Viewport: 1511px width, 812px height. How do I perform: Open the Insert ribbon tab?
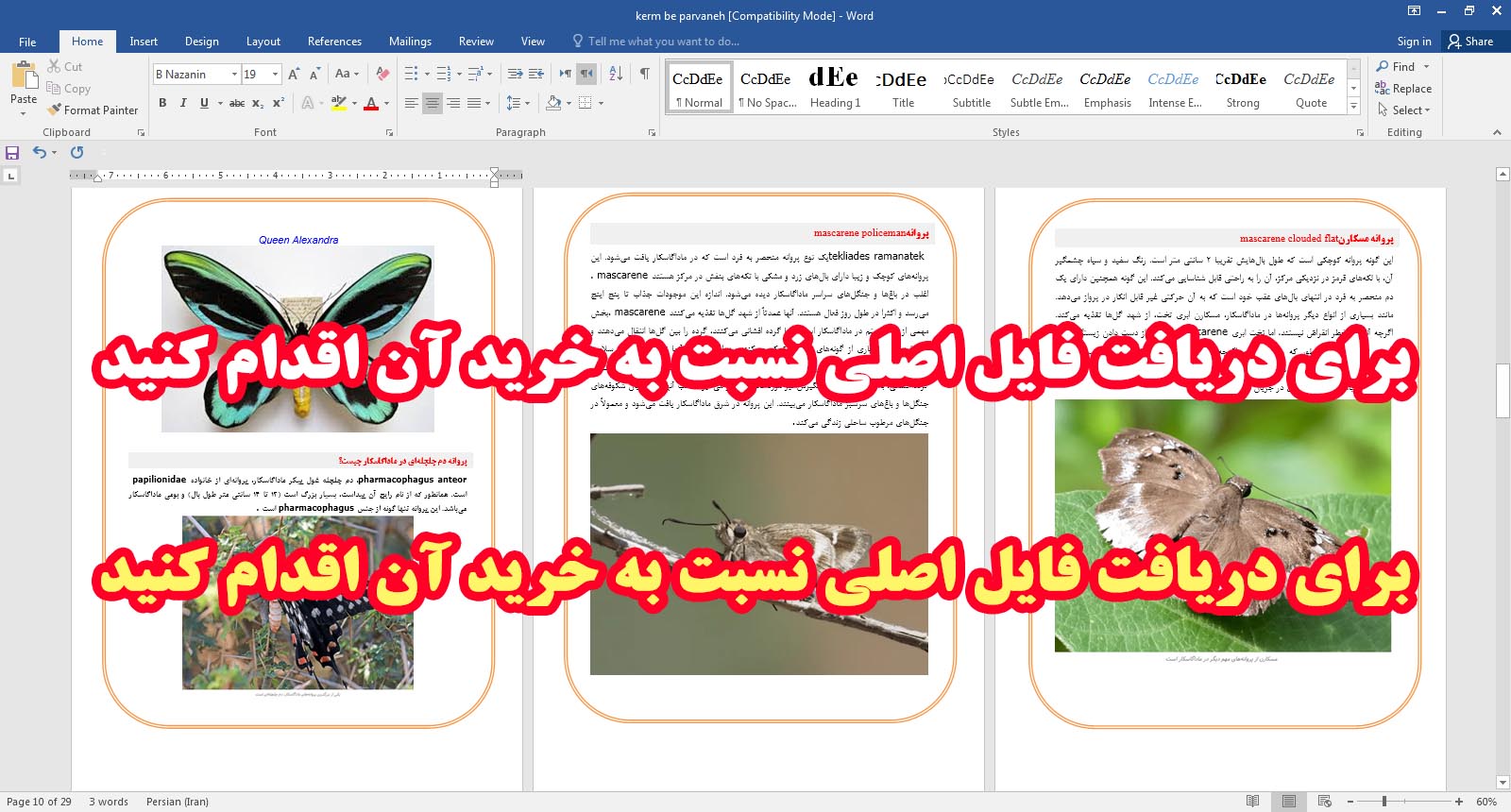[144, 42]
